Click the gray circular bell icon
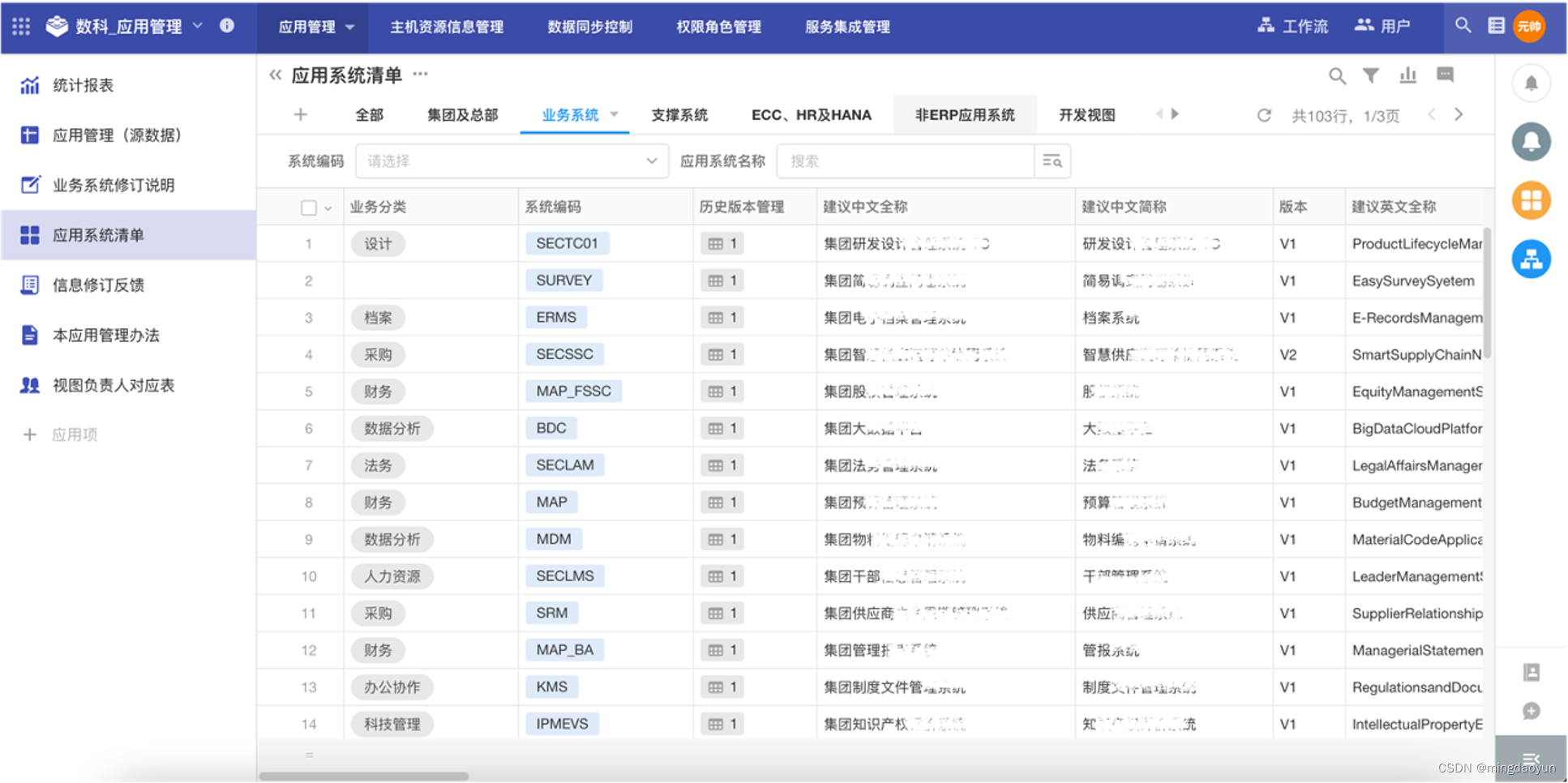This screenshot has width=1568, height=783. click(x=1531, y=142)
